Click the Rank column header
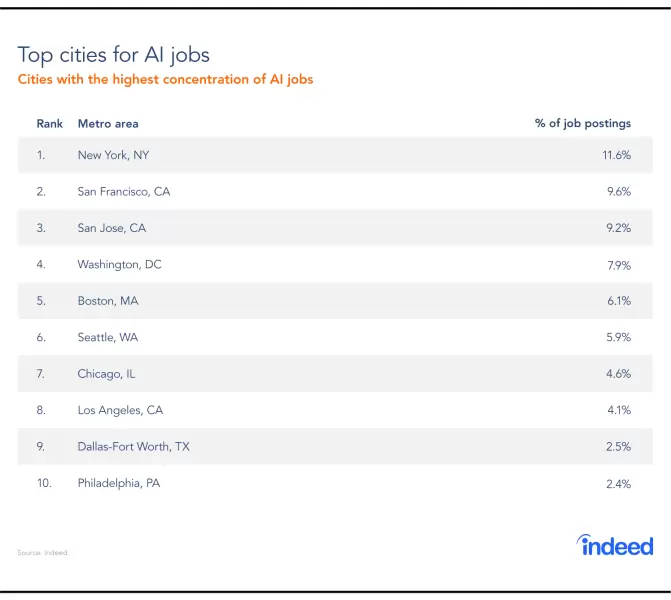The height and width of the screenshot is (600, 671). (50, 124)
